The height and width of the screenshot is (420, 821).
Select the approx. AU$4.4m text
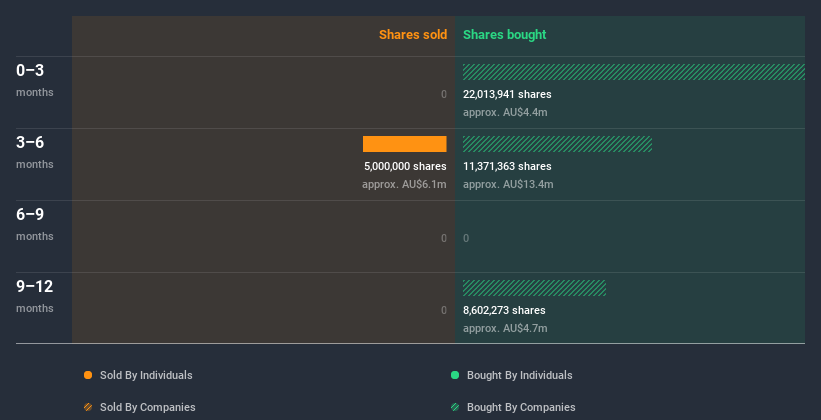point(505,112)
